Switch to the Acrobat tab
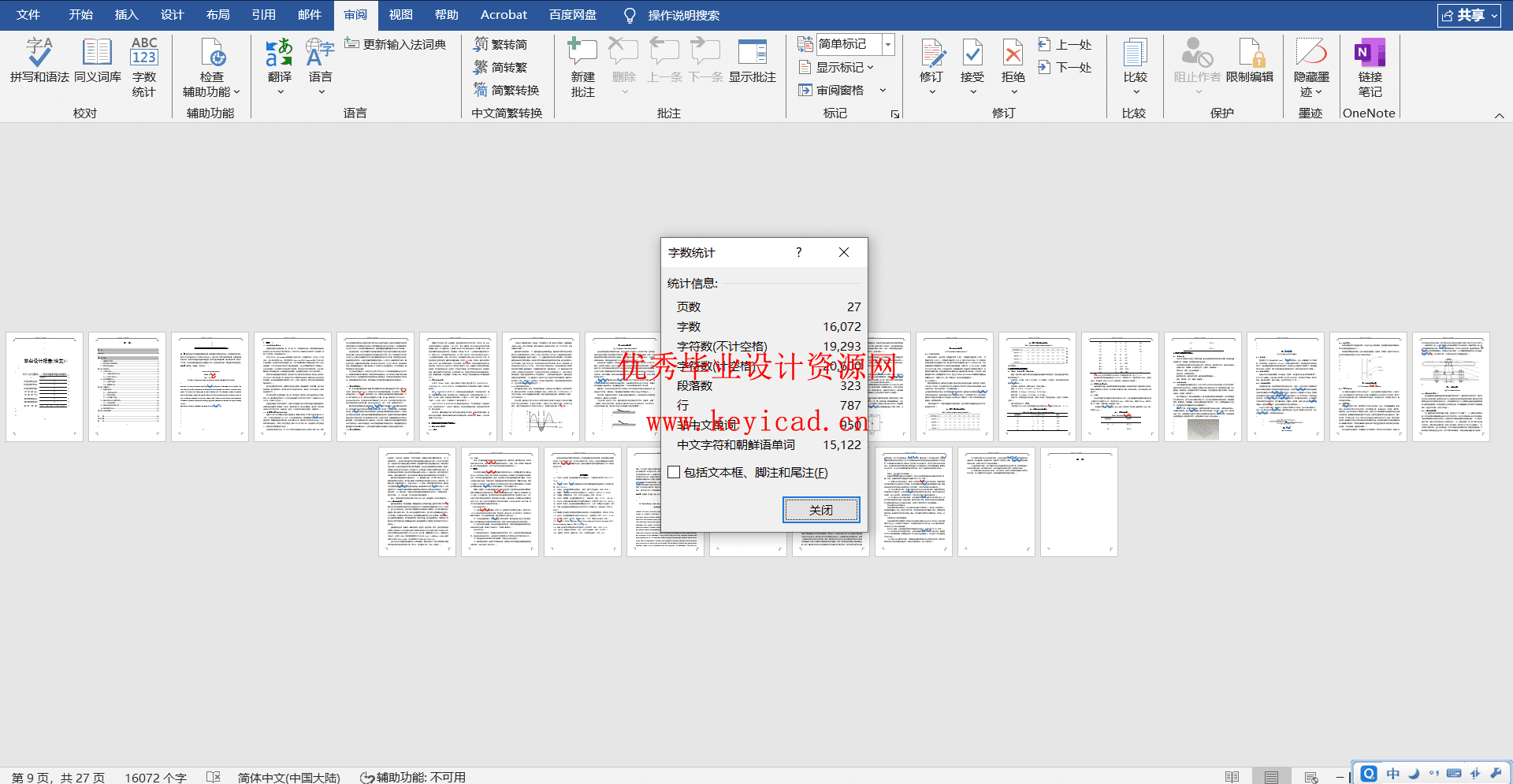Viewport: 1513px width, 784px height. tap(504, 15)
